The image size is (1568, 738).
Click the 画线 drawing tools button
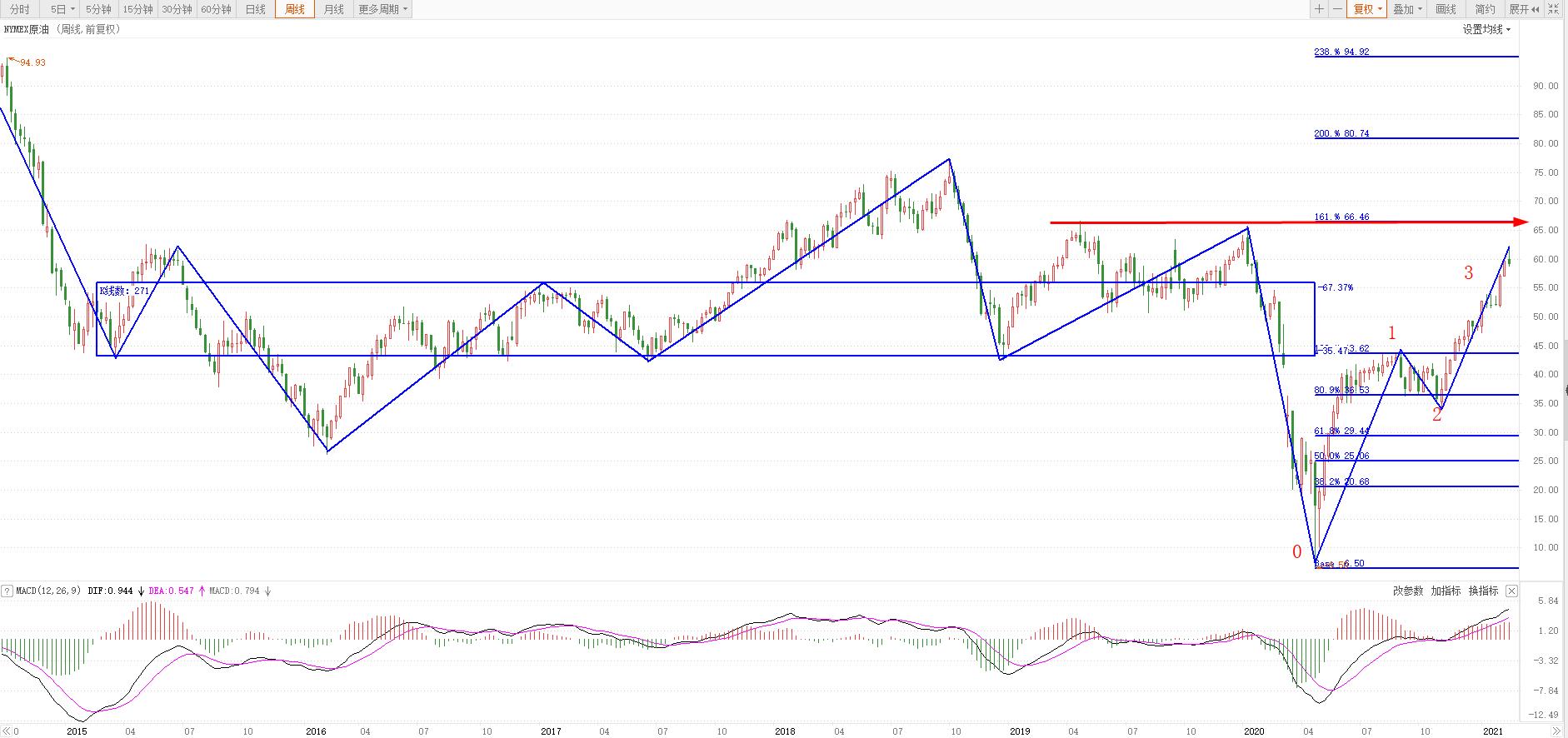(1446, 9)
